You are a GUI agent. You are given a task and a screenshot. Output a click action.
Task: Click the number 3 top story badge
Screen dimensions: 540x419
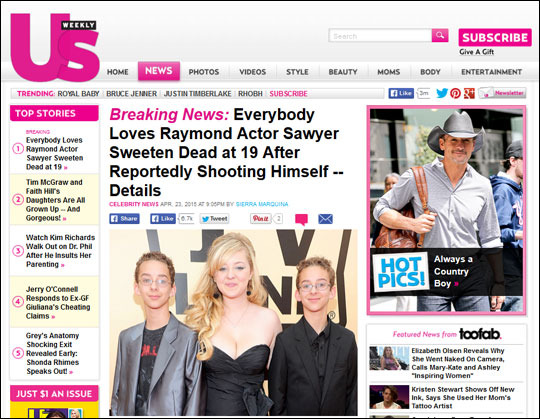point(18,251)
